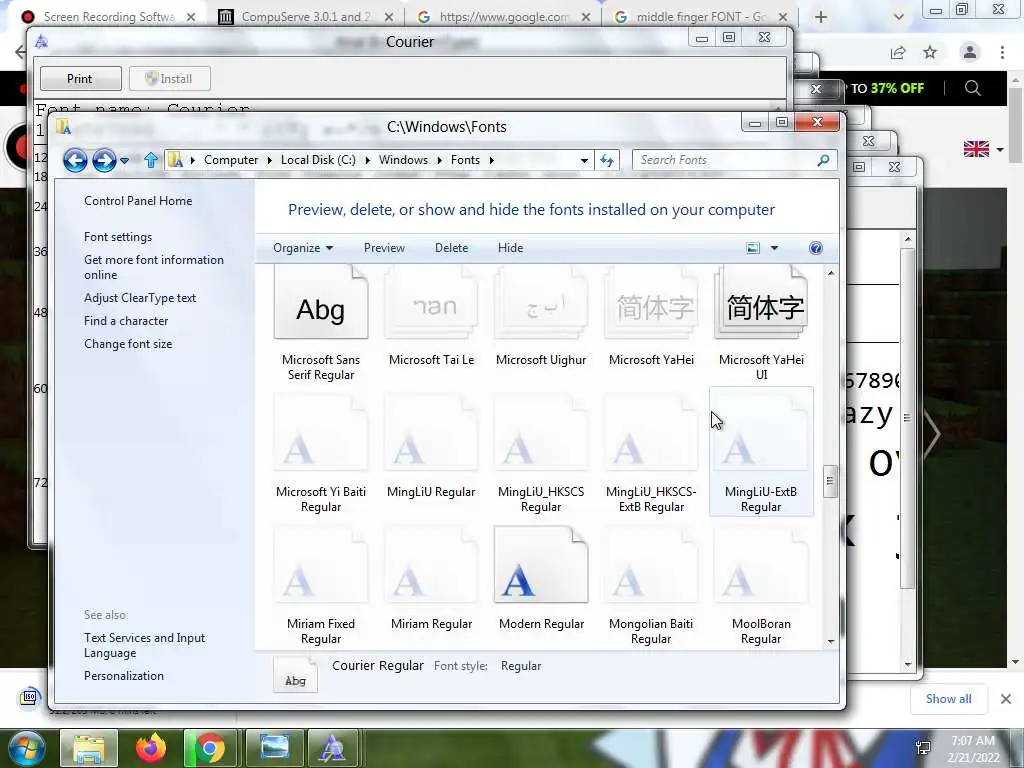Click the search magnifier in Fonts window

click(x=823, y=160)
